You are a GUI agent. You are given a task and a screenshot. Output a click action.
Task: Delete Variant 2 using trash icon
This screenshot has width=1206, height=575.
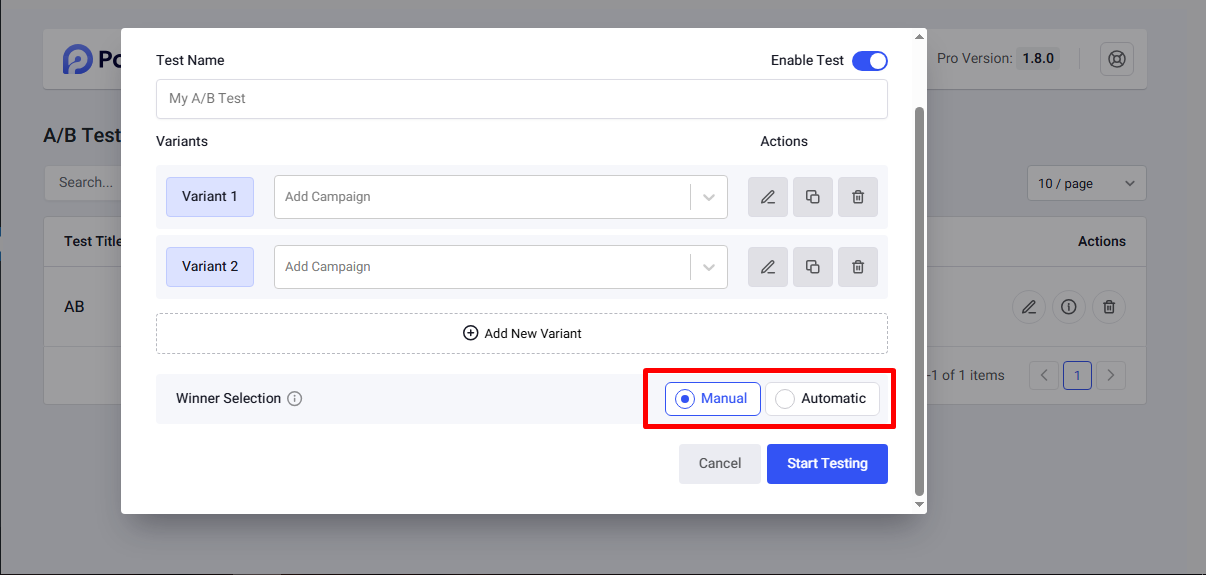858,267
